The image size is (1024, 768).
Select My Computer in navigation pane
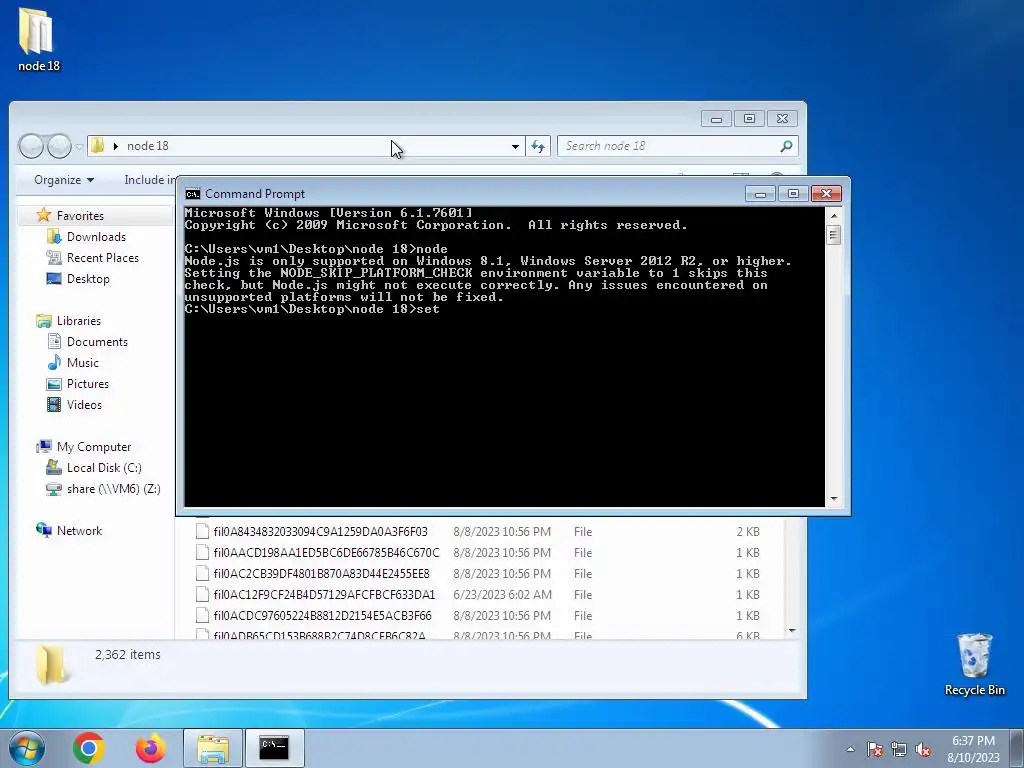click(x=93, y=447)
